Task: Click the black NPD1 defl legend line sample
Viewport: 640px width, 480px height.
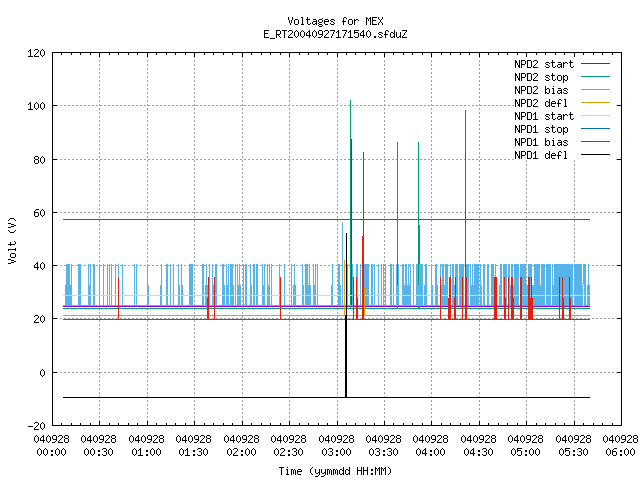Action: tap(596, 155)
